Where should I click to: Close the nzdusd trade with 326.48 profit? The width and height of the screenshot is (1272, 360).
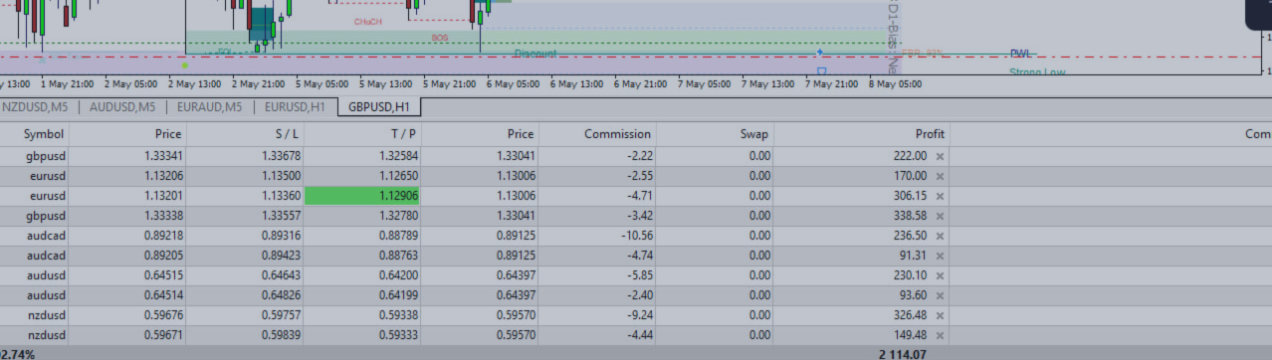940,316
